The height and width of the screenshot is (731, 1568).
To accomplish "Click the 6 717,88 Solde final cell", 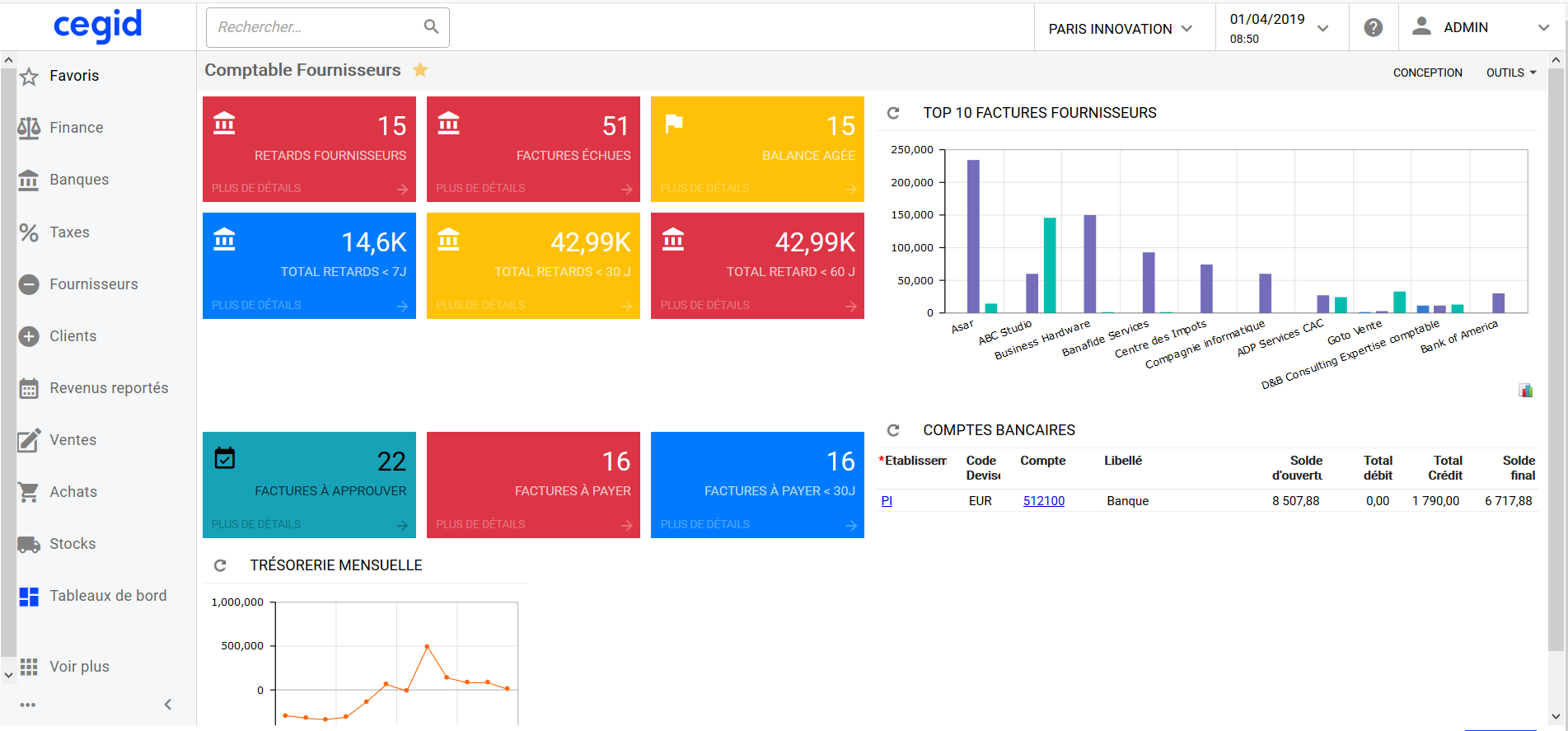I will [1508, 501].
